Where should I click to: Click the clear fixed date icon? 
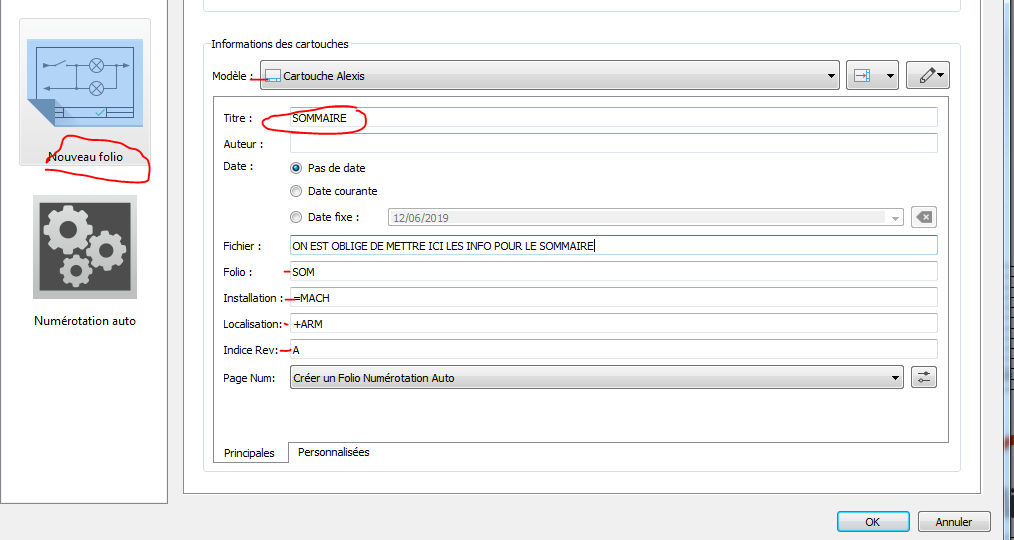[x=925, y=217]
